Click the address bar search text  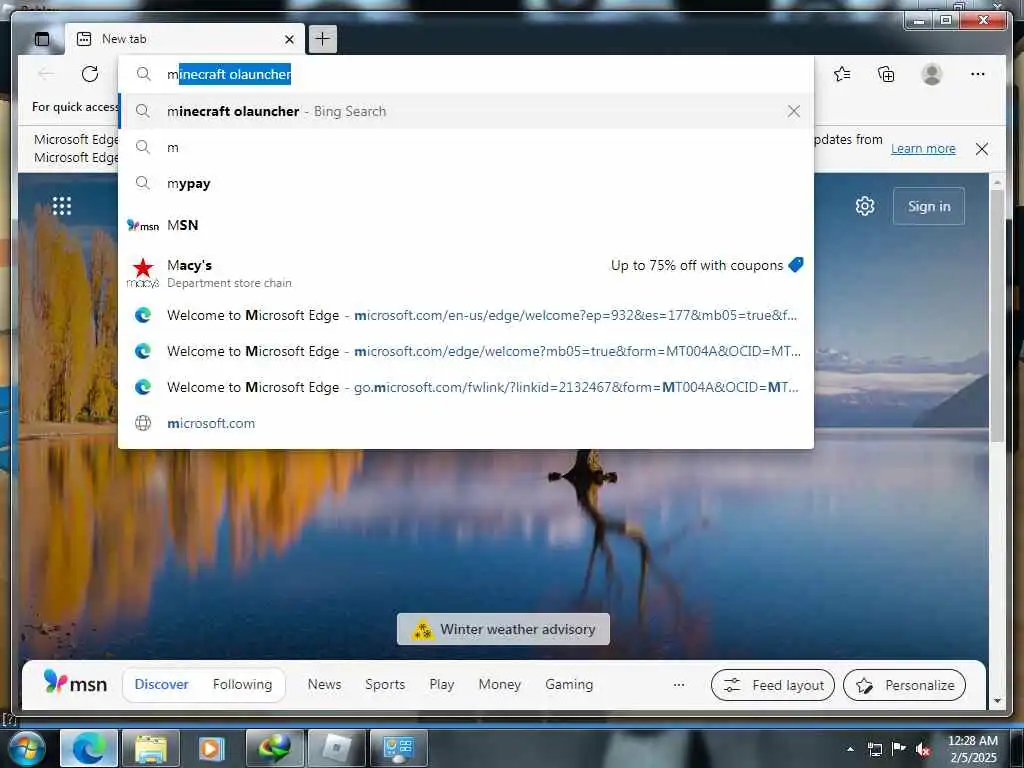pos(229,74)
